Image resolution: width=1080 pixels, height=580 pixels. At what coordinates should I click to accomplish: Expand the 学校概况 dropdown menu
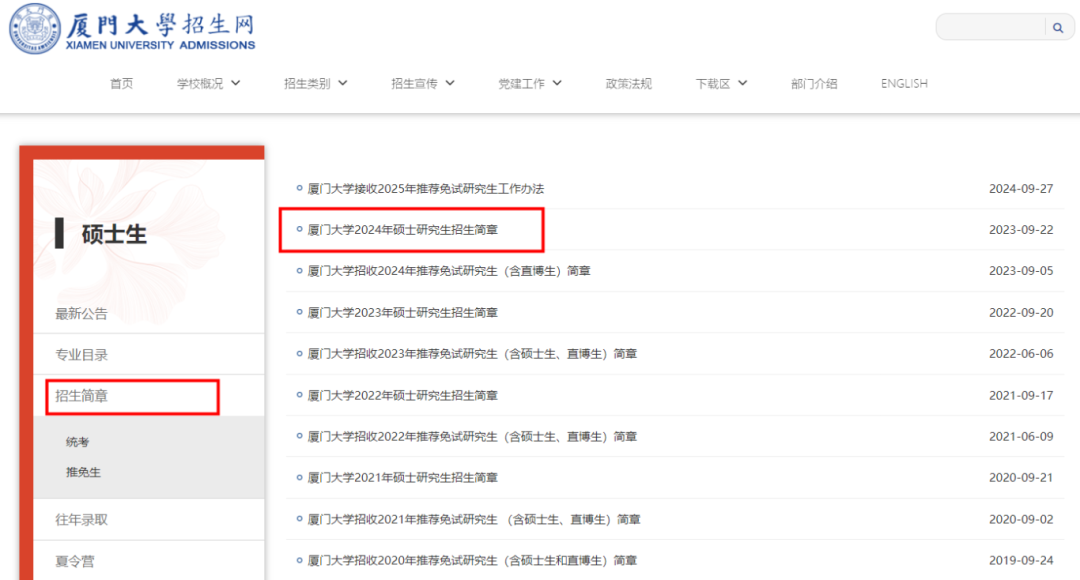pos(208,83)
